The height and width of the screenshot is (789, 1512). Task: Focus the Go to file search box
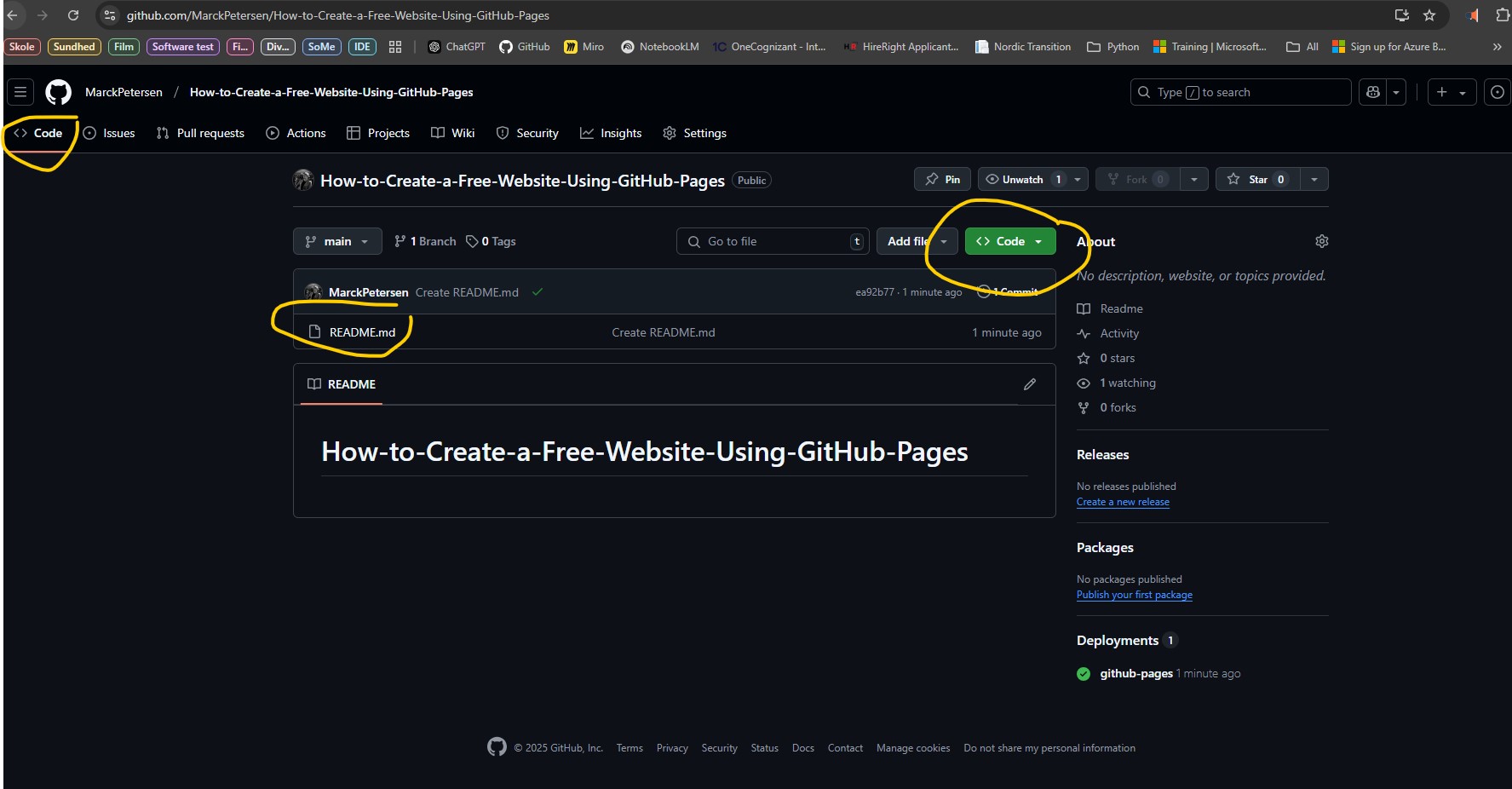pyautogui.click(x=773, y=241)
